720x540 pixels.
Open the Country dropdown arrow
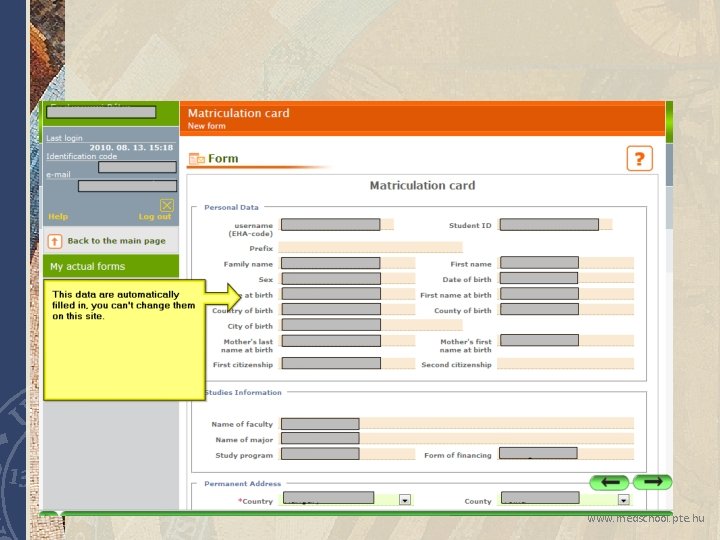(x=405, y=500)
